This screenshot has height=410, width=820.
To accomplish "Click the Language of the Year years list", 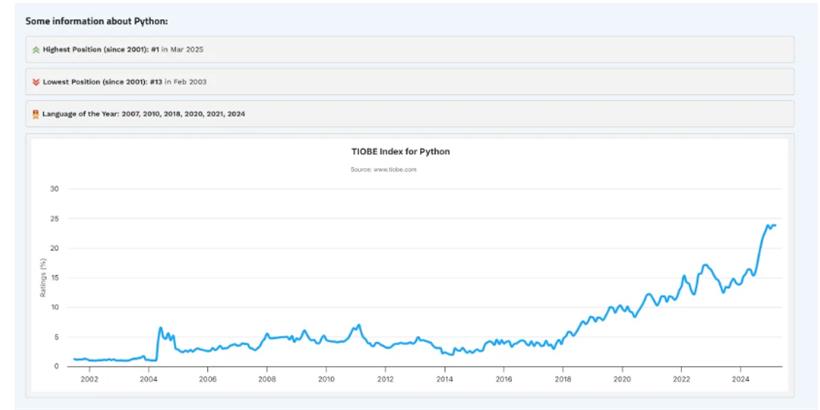I will click(x=183, y=114).
